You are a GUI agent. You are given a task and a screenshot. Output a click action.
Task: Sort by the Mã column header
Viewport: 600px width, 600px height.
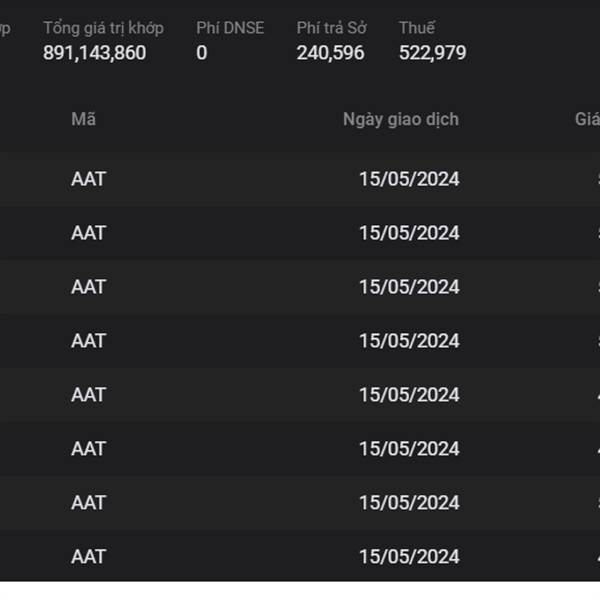83,119
